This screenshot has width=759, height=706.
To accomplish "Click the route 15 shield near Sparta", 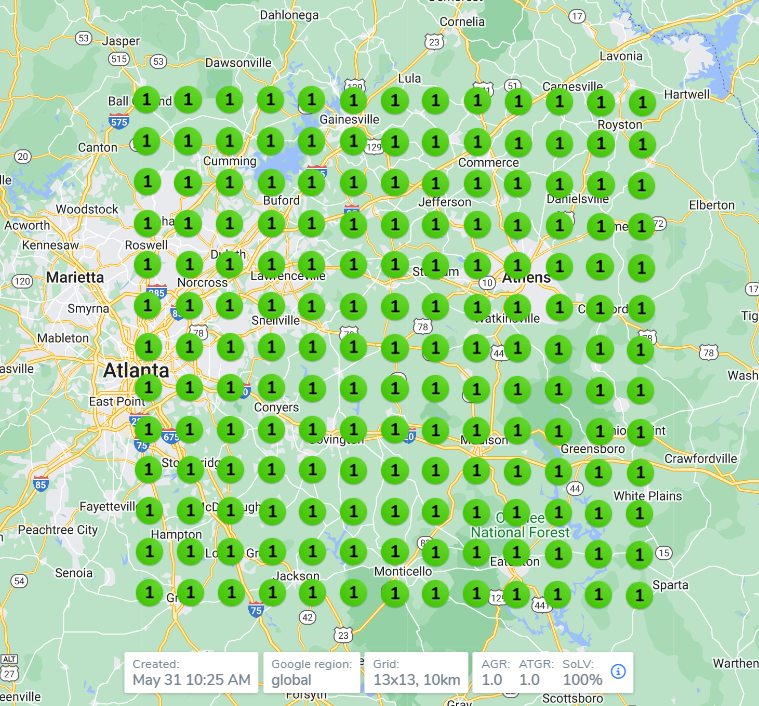I will [x=664, y=553].
